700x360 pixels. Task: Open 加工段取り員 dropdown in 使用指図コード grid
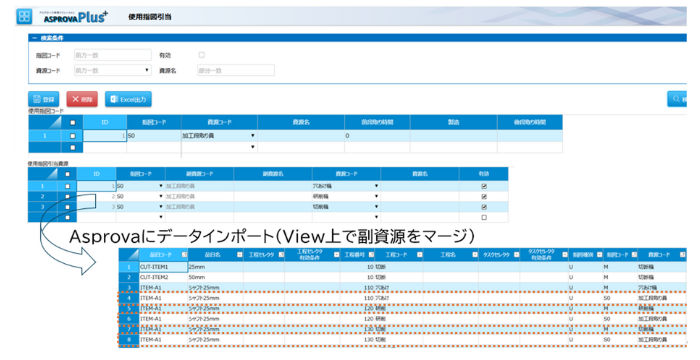coord(253,136)
